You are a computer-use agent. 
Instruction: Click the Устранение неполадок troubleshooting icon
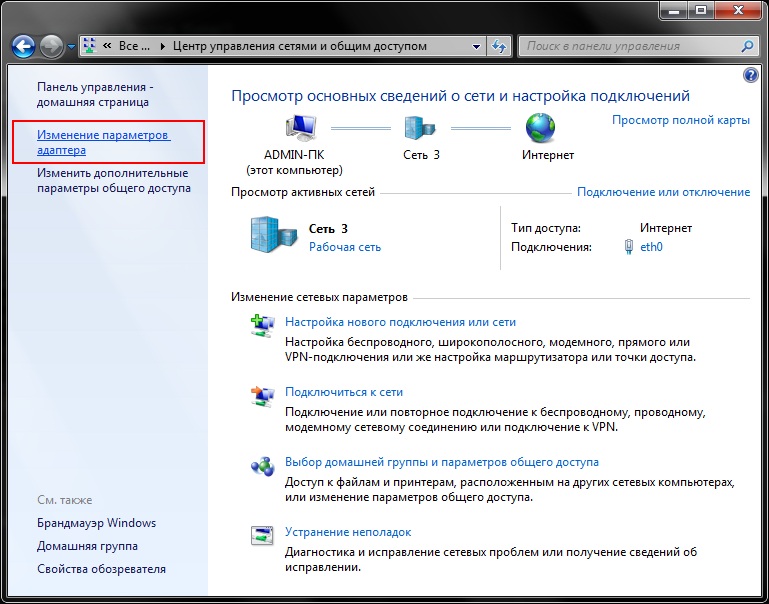click(262, 535)
